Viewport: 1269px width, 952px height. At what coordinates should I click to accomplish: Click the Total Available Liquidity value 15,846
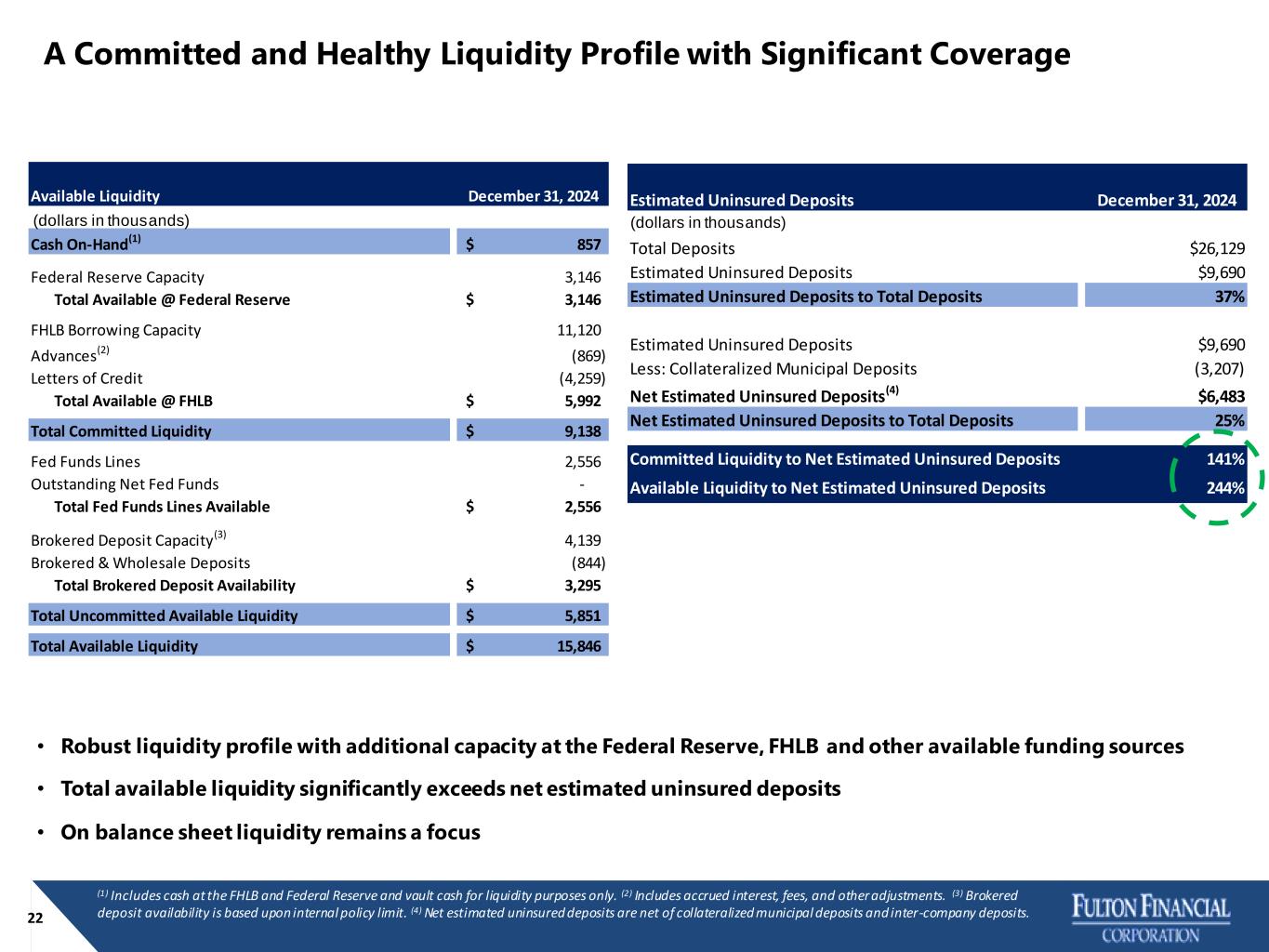(x=578, y=645)
